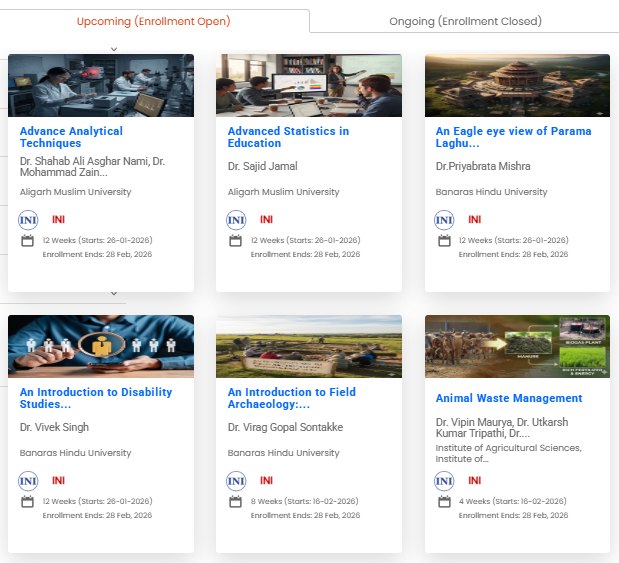Image resolution: width=619 pixels, height=563 pixels.
Task: Open Advance Analytical Techniques course link
Action: tap(71, 137)
